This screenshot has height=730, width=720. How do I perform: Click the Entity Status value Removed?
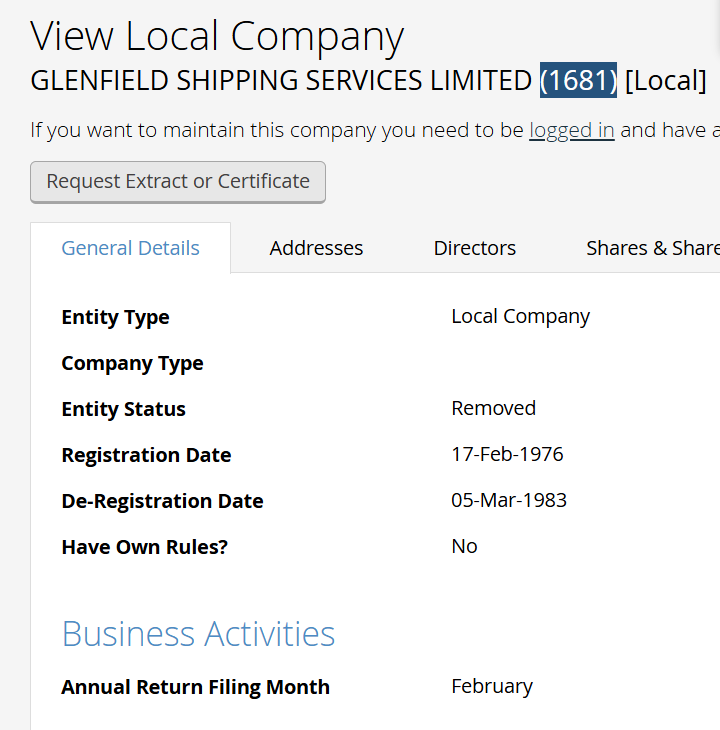coord(493,408)
